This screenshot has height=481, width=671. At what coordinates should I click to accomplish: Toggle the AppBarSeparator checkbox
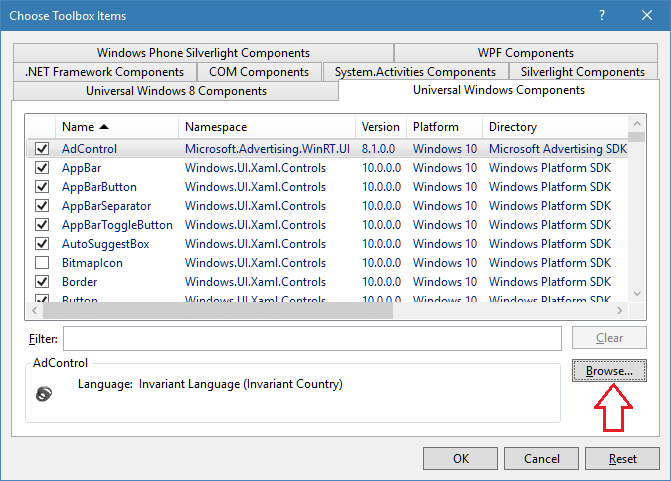(x=42, y=206)
